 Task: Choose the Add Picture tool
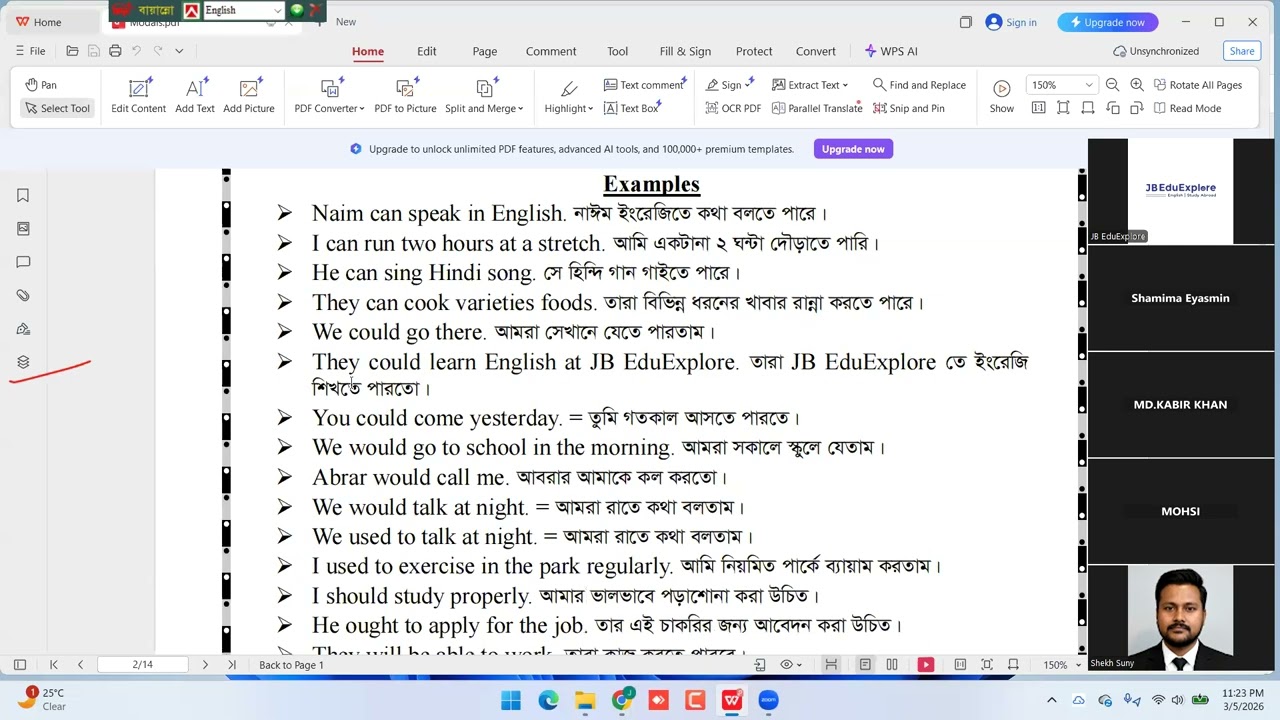[x=249, y=96]
